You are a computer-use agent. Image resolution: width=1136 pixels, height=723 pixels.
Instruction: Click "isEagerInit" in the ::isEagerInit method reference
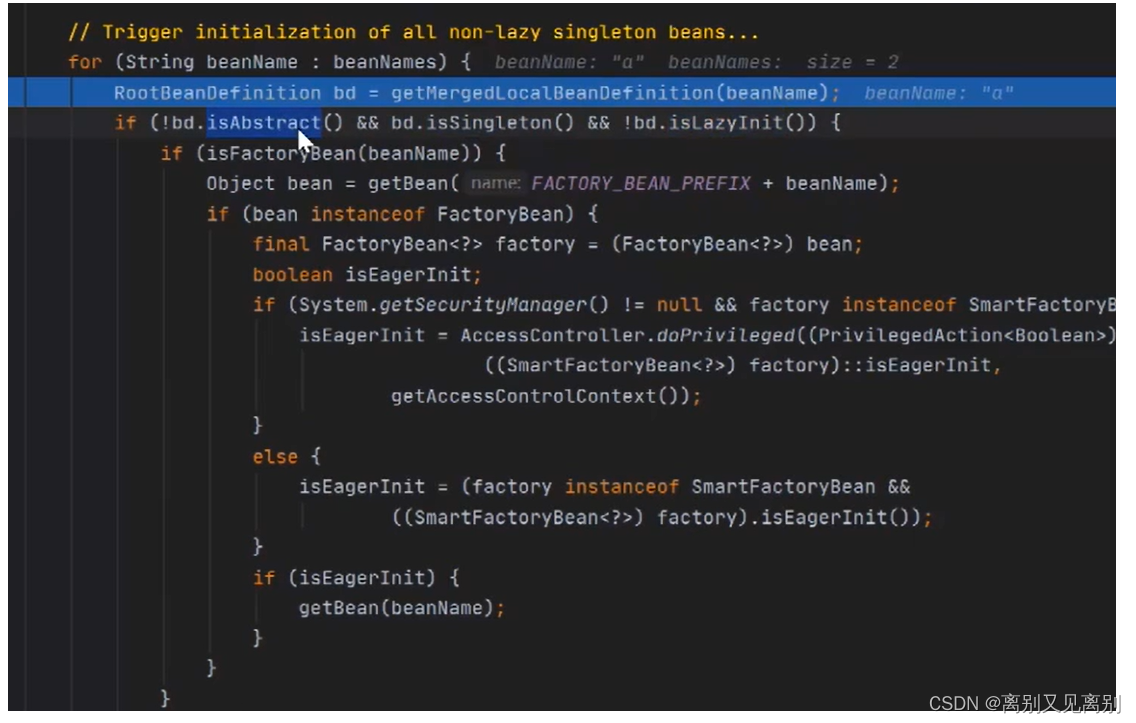[928, 365]
